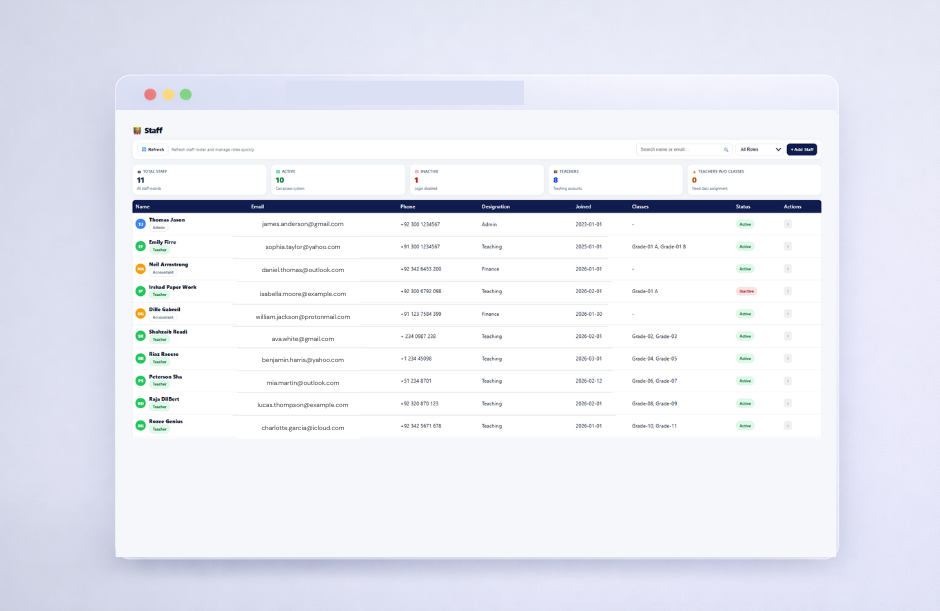Click Shahzaib Readi's avatar icon

click(x=140, y=336)
